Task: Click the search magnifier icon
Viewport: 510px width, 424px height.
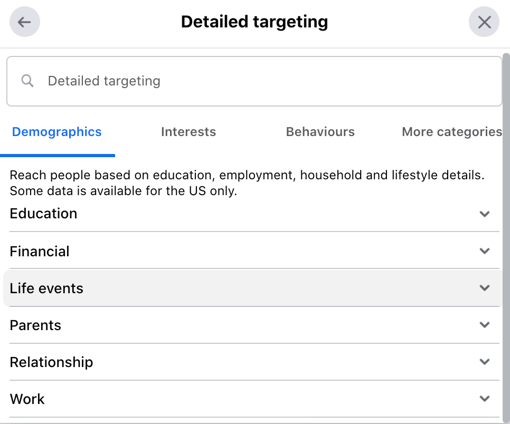Action: click(27, 81)
